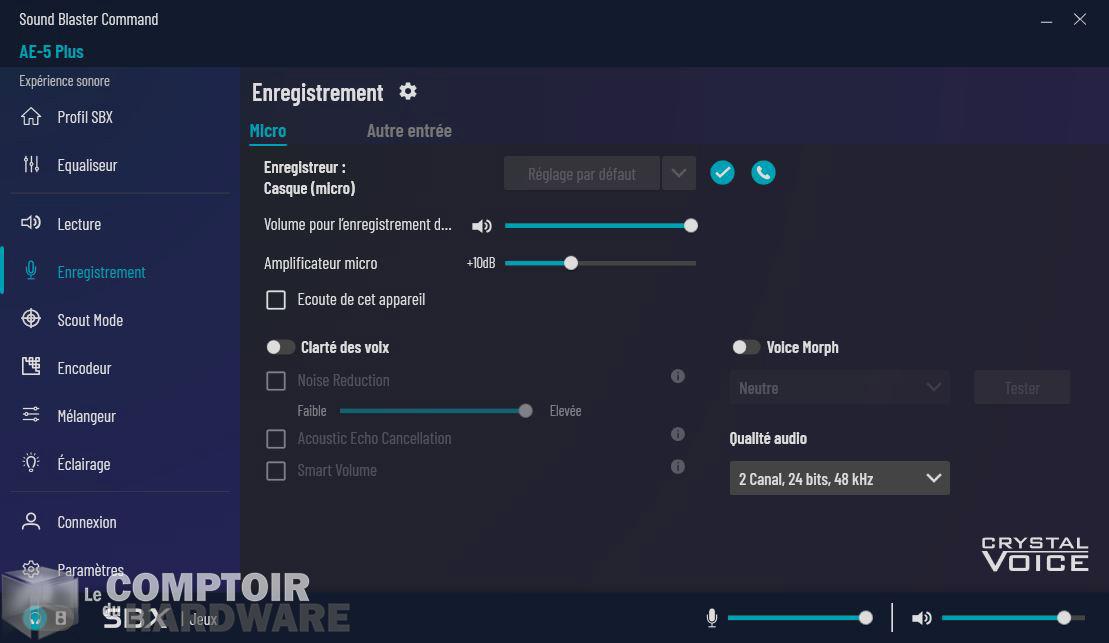Toggle Clarté des voix switch
The width and height of the screenshot is (1109, 643).
click(x=280, y=347)
